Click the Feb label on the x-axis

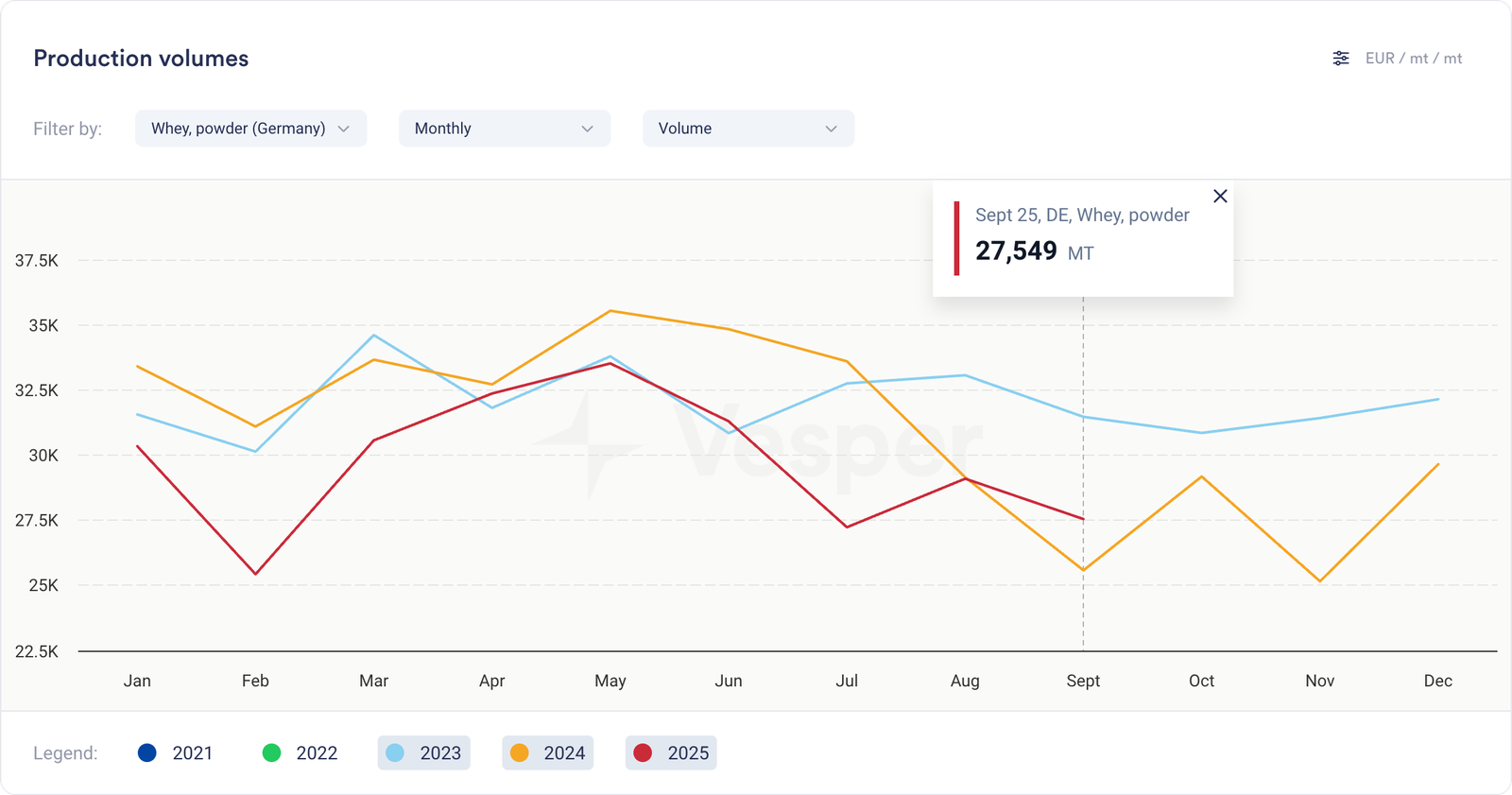[x=255, y=681]
